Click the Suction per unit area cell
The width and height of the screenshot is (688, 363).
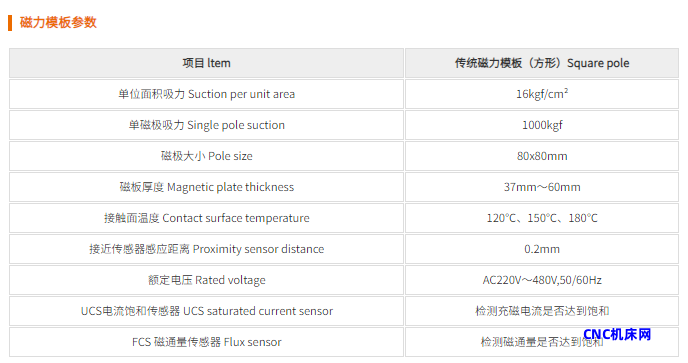206,94
